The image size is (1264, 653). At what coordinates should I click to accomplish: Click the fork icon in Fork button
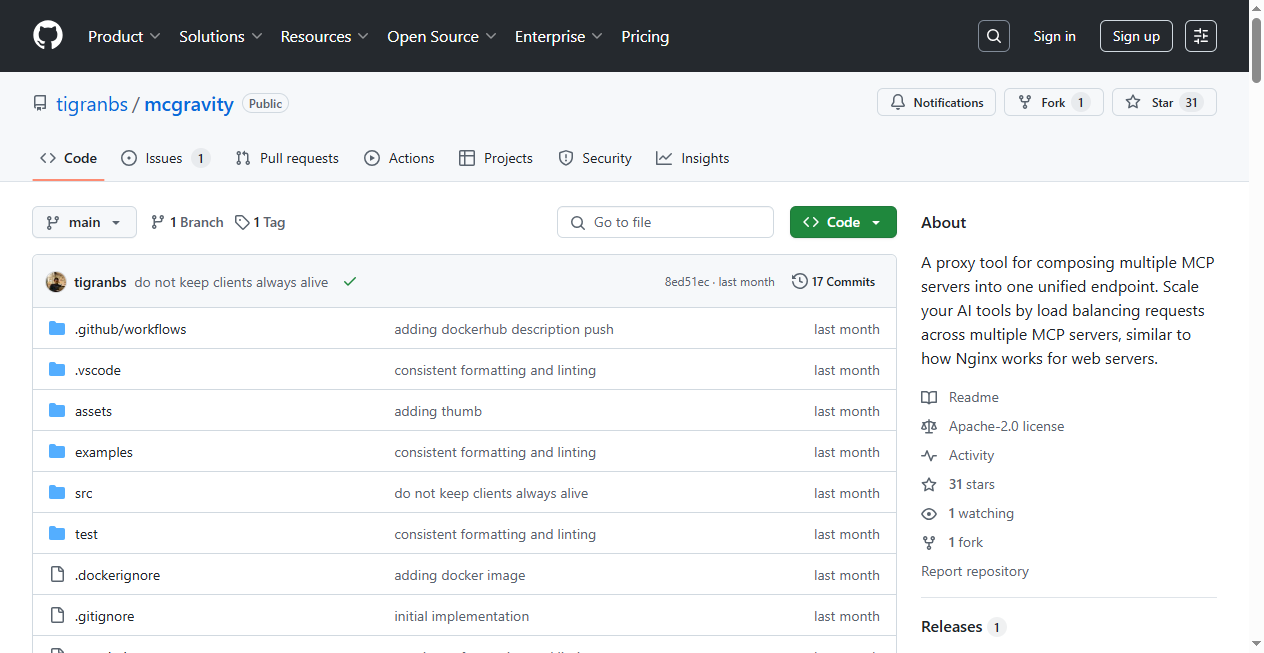1025,102
